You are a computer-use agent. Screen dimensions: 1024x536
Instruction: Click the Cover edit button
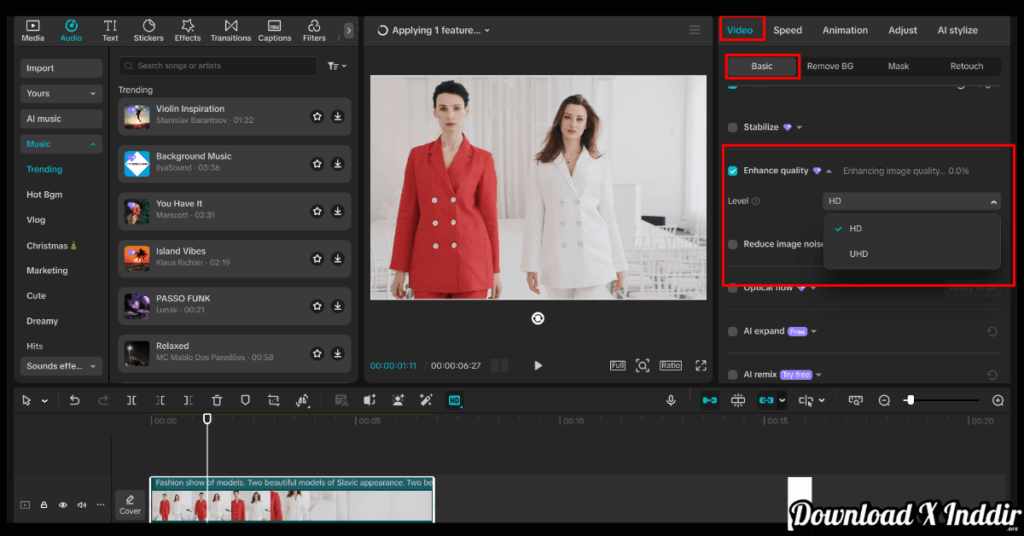(130, 505)
